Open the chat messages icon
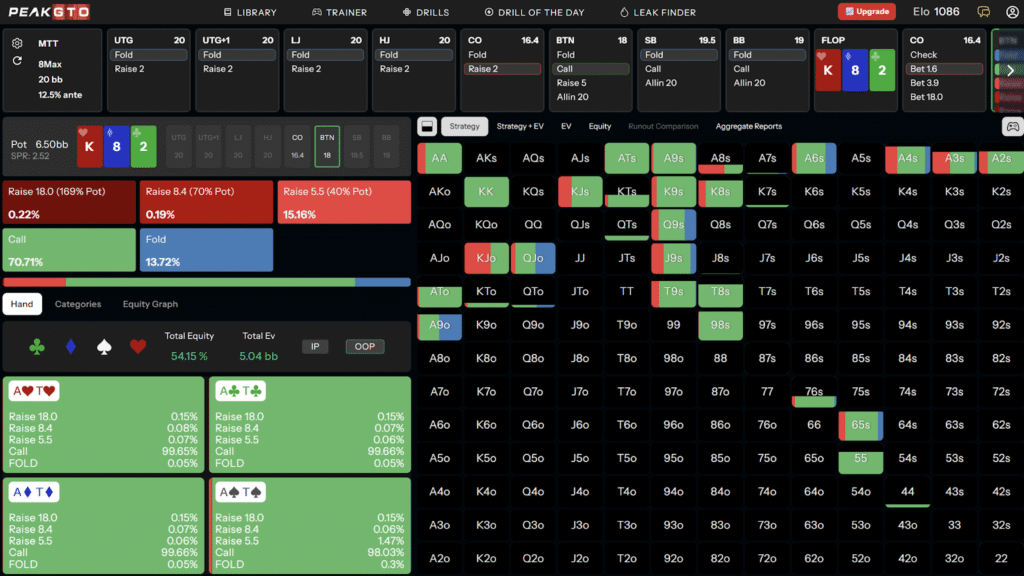The height and width of the screenshot is (576, 1024). point(984,12)
